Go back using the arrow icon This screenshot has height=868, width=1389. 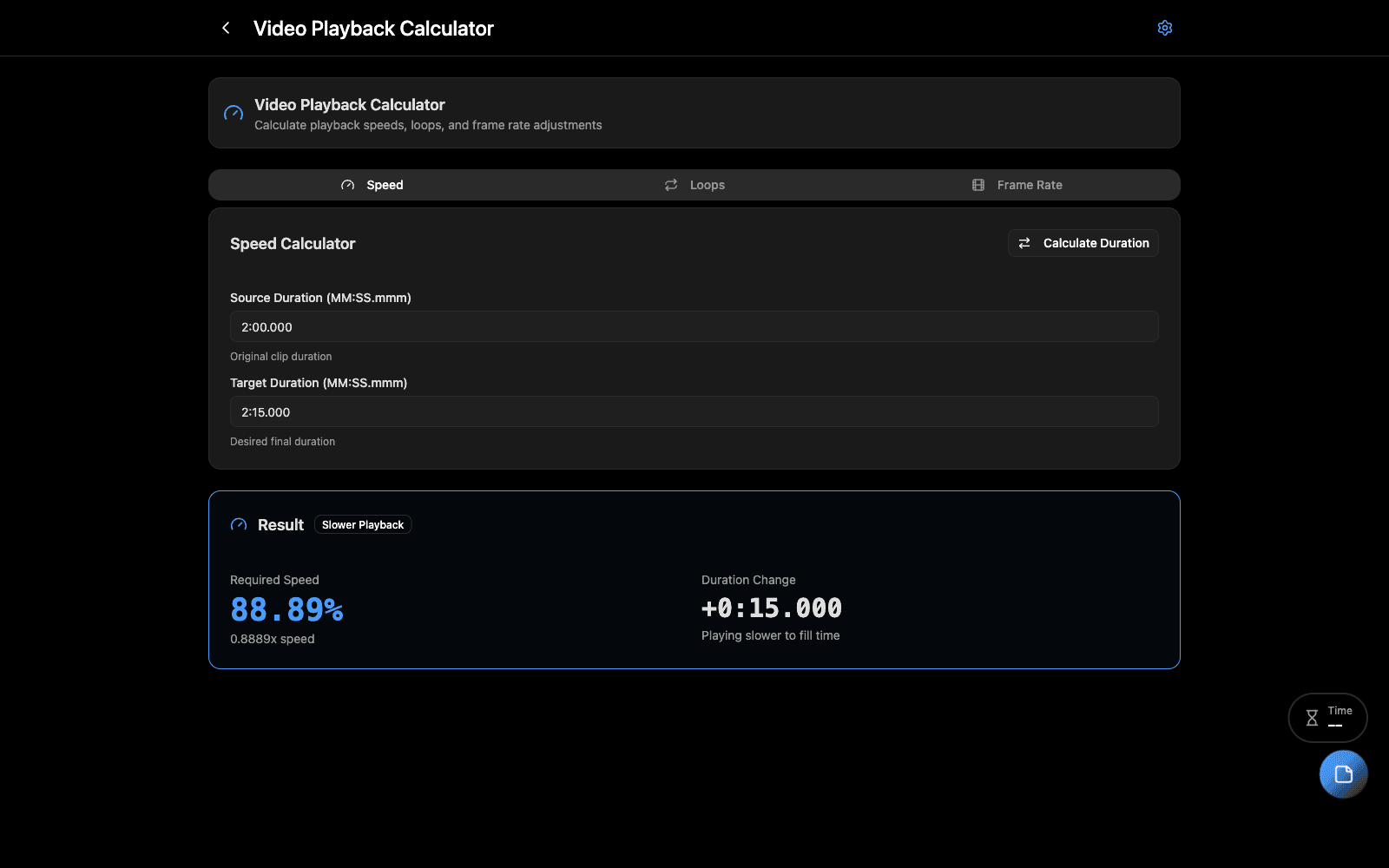click(x=226, y=28)
